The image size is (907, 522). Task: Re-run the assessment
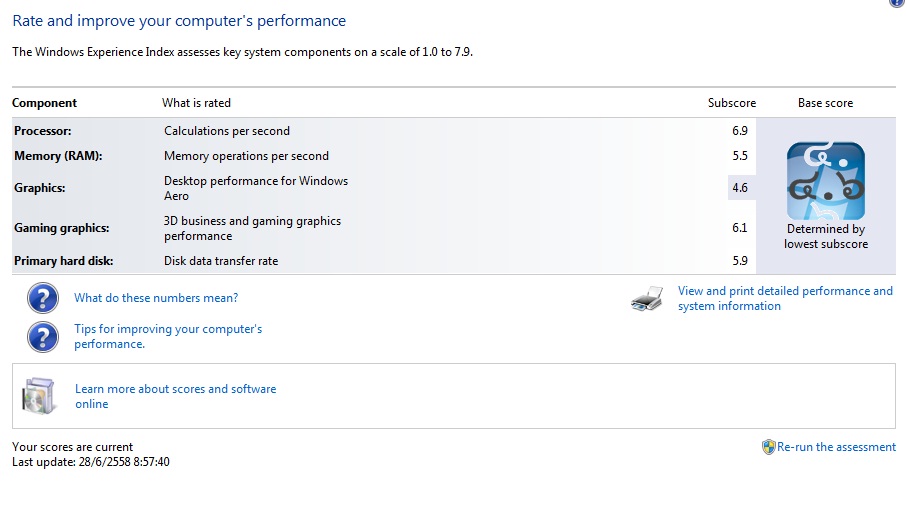[x=836, y=447]
